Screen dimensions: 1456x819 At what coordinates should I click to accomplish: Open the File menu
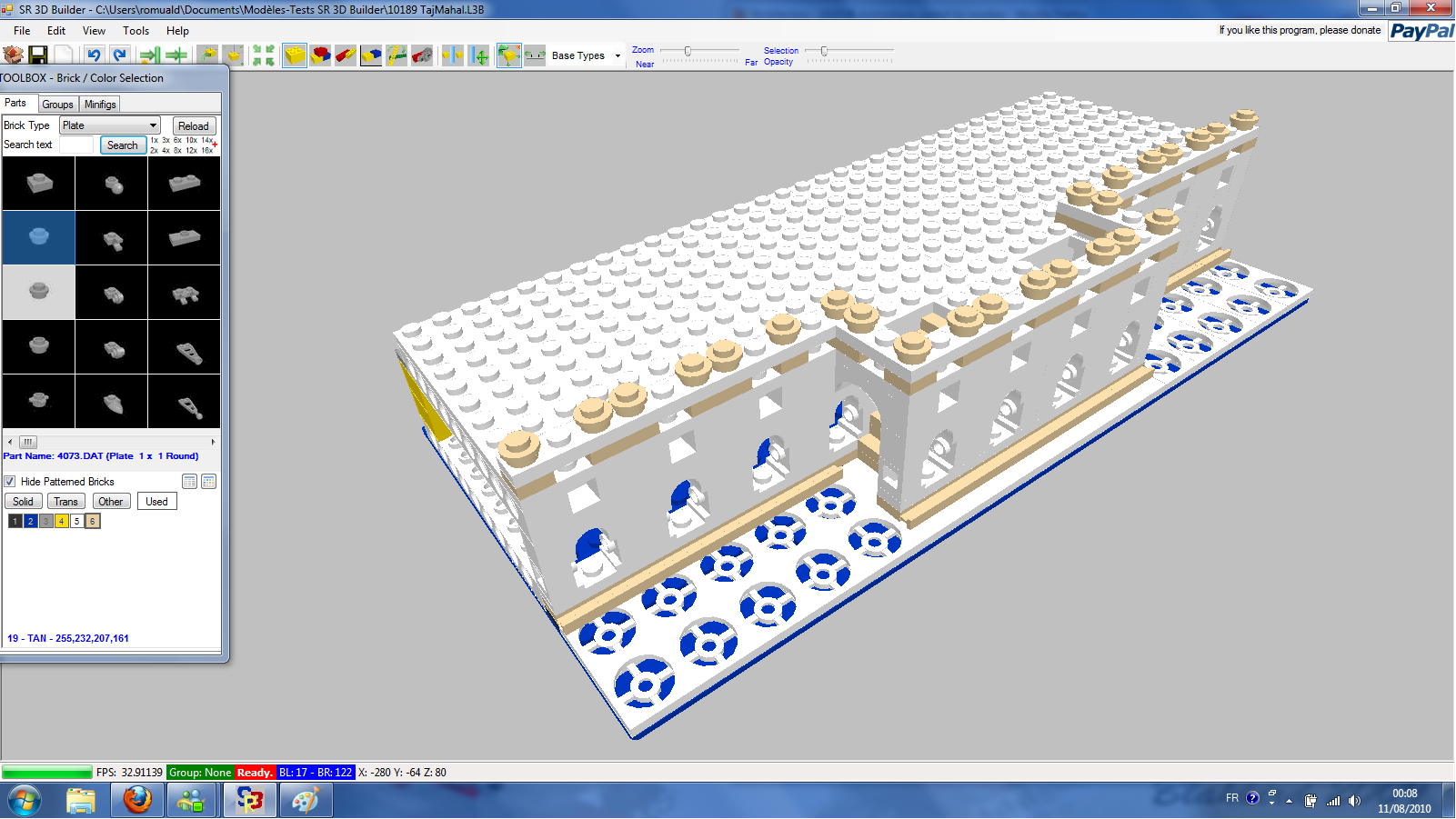point(22,31)
